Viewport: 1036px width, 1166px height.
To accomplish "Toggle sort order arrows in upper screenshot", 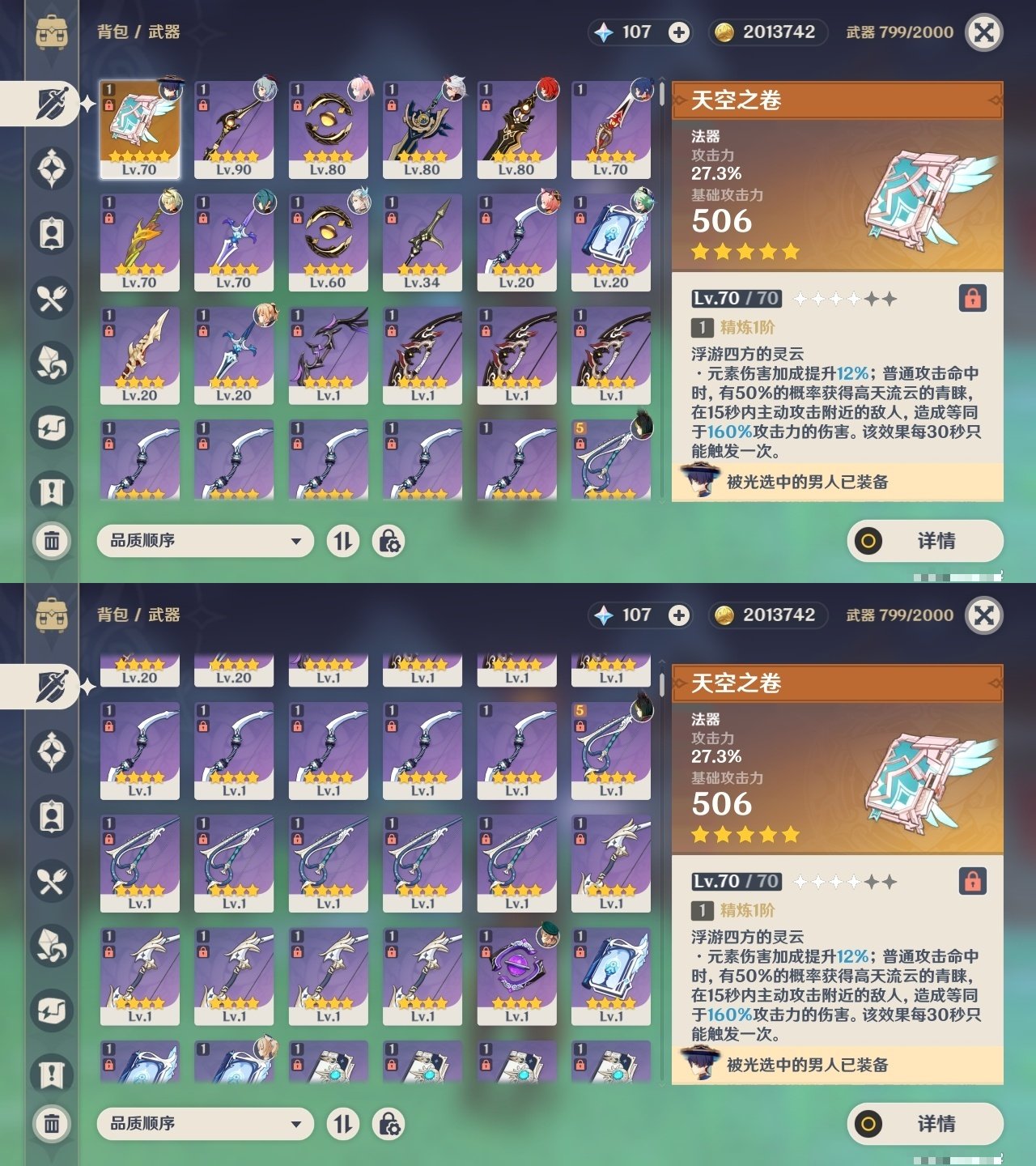I will pyautogui.click(x=343, y=541).
